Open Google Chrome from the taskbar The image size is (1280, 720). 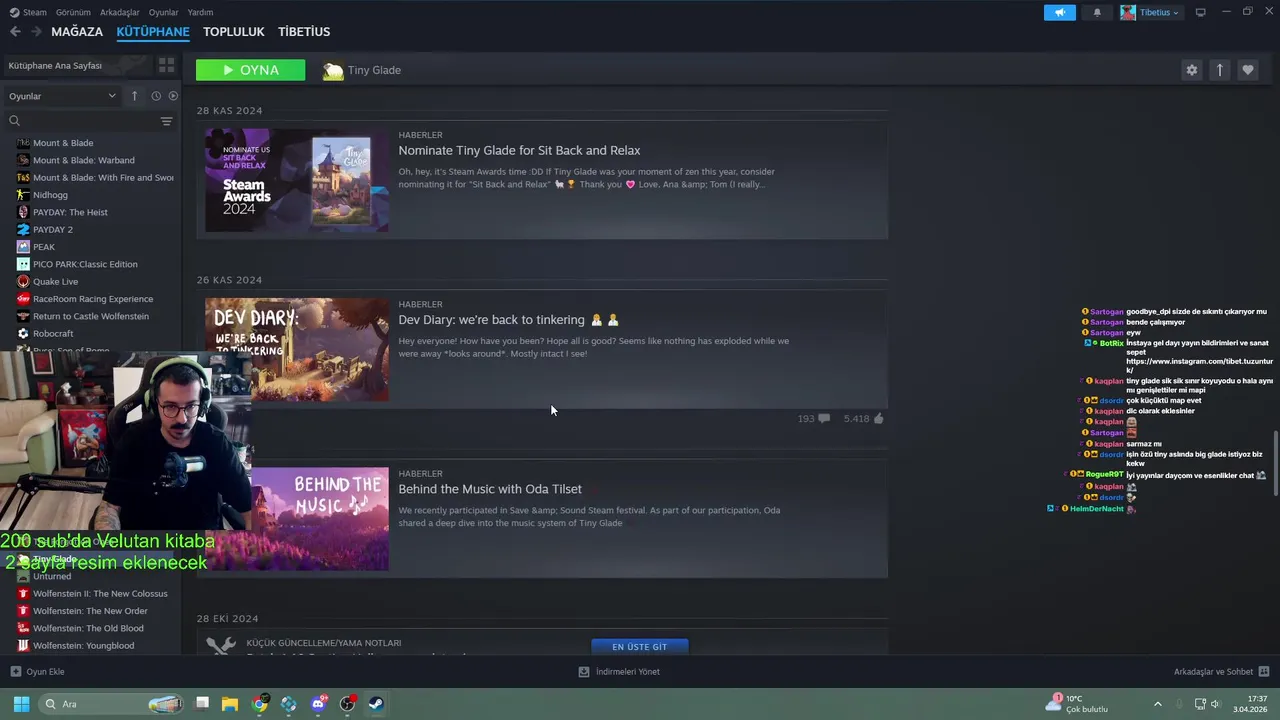coord(260,704)
